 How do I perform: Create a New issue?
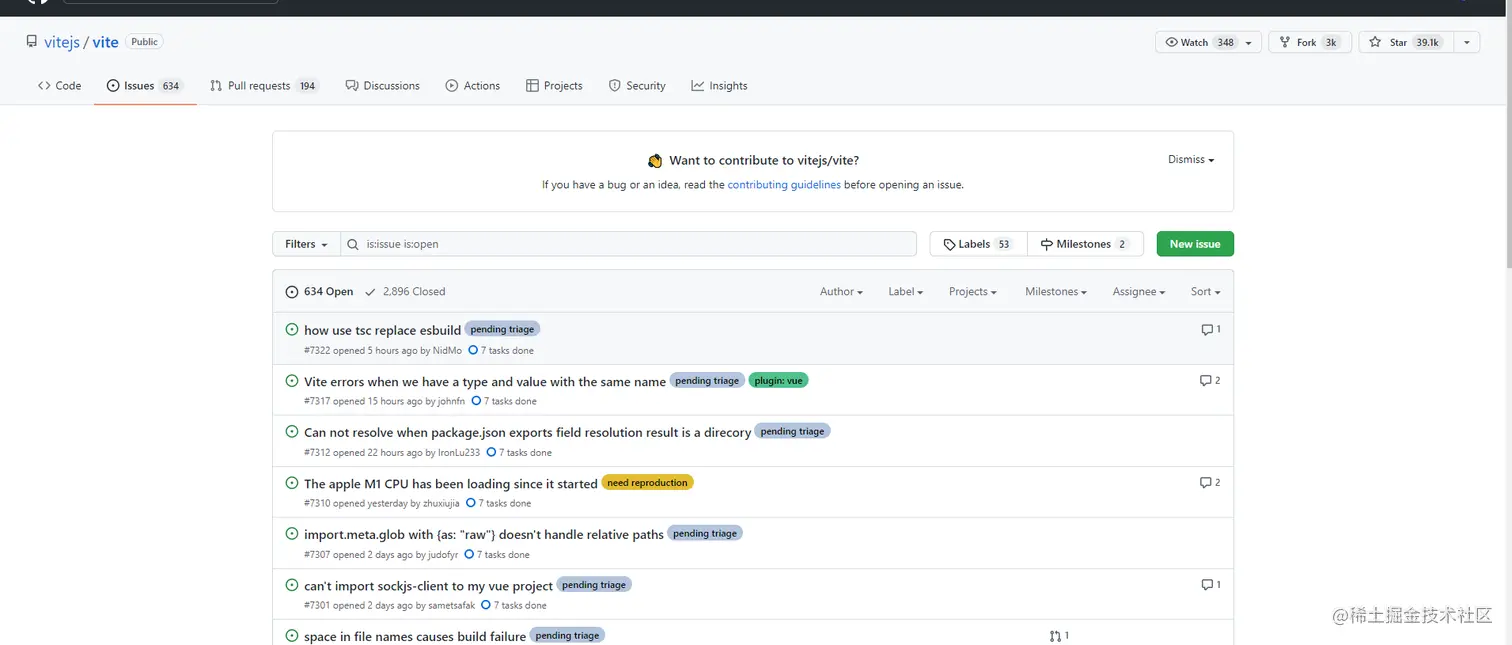pos(1195,244)
